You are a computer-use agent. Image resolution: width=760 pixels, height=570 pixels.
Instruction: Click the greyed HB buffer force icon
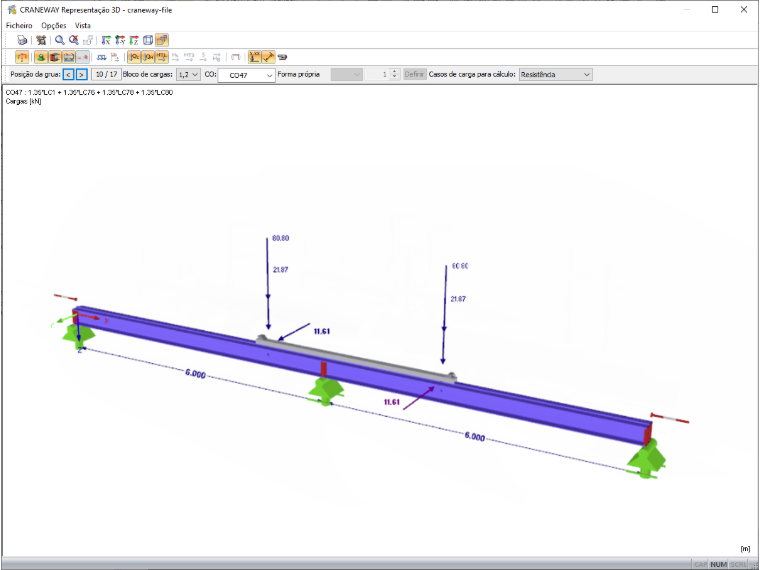217,57
